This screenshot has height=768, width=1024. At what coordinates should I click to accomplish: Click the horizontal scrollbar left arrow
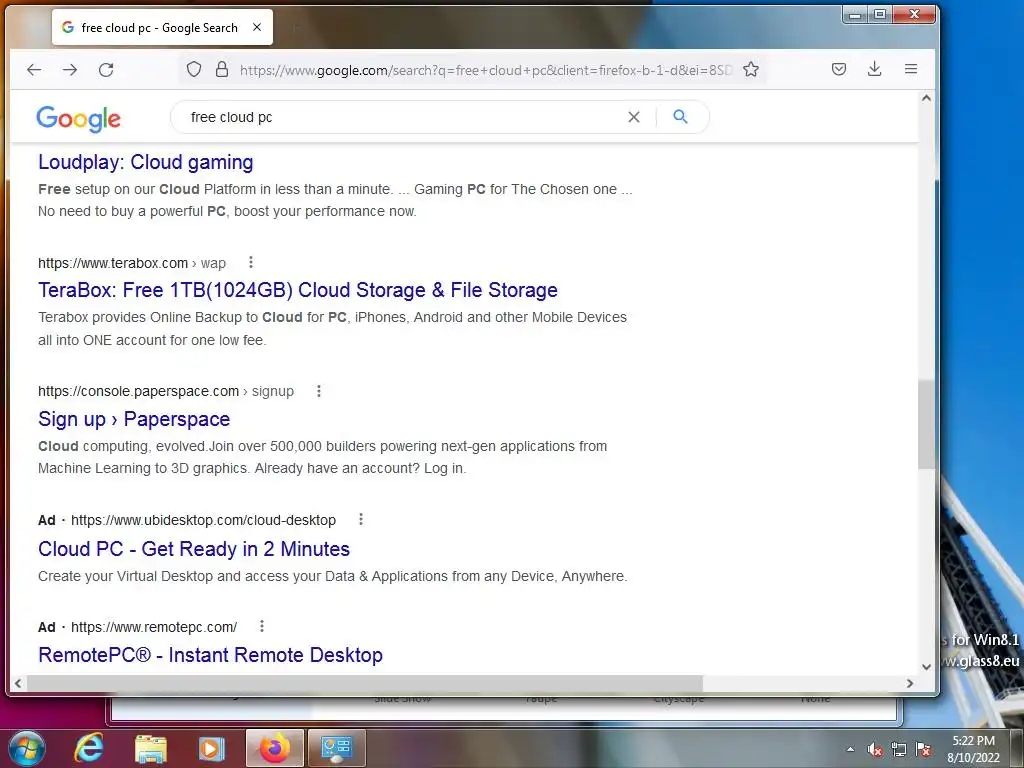pyautogui.click(x=18, y=683)
